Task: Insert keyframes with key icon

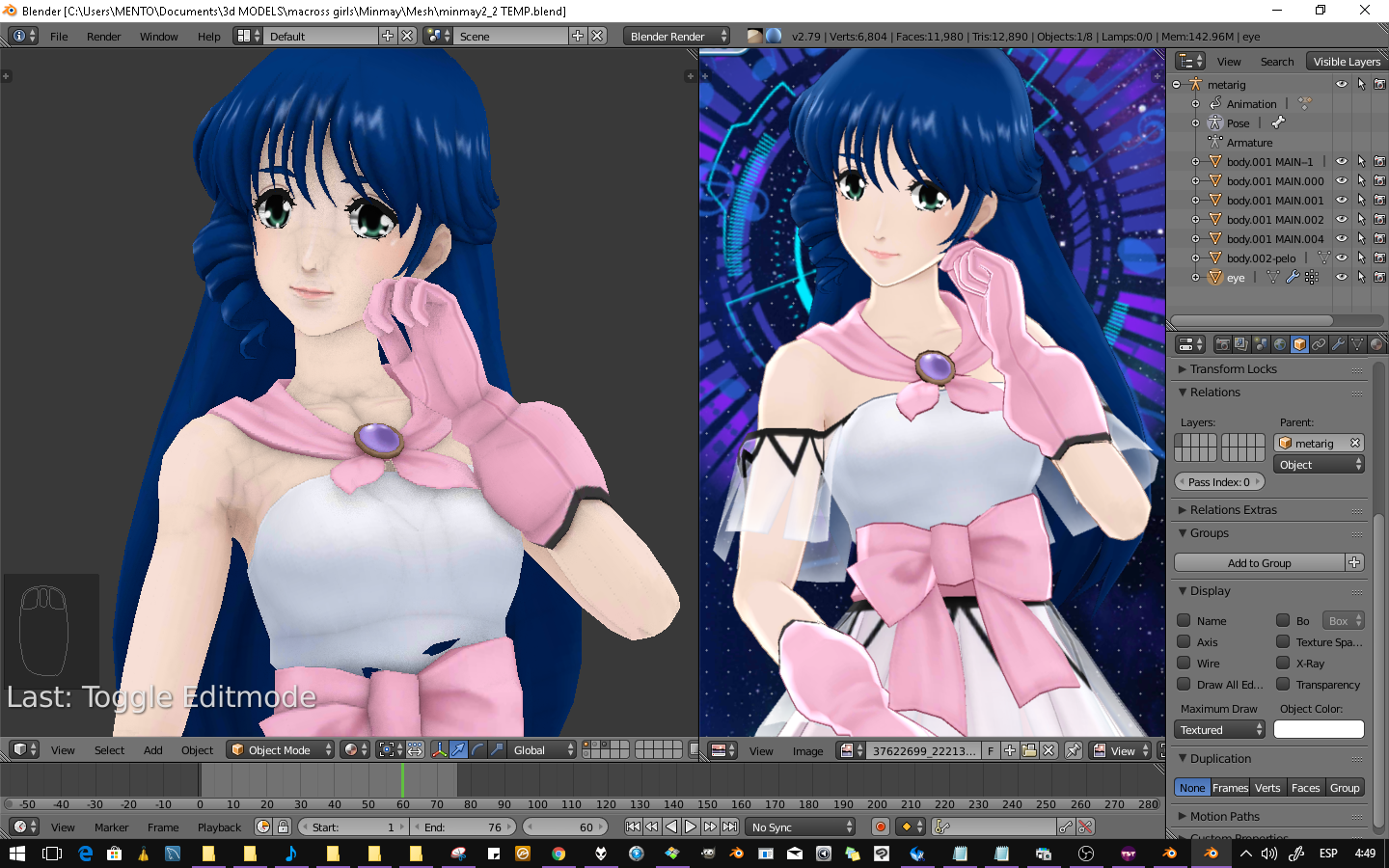Action: (1066, 827)
